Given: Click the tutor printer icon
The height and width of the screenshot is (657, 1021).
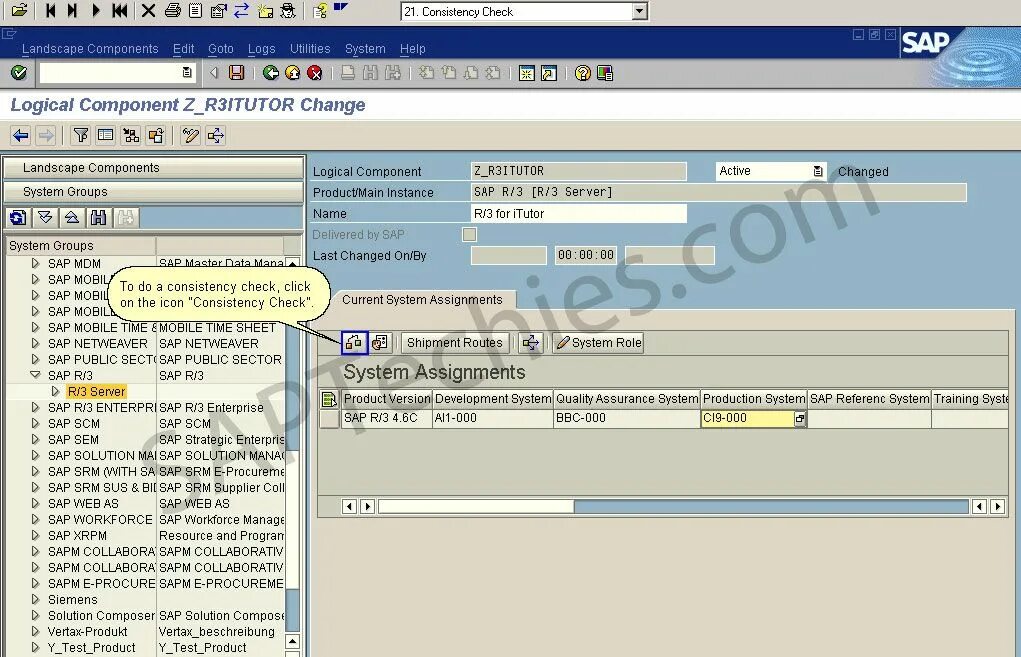Looking at the screenshot, I should (x=173, y=10).
